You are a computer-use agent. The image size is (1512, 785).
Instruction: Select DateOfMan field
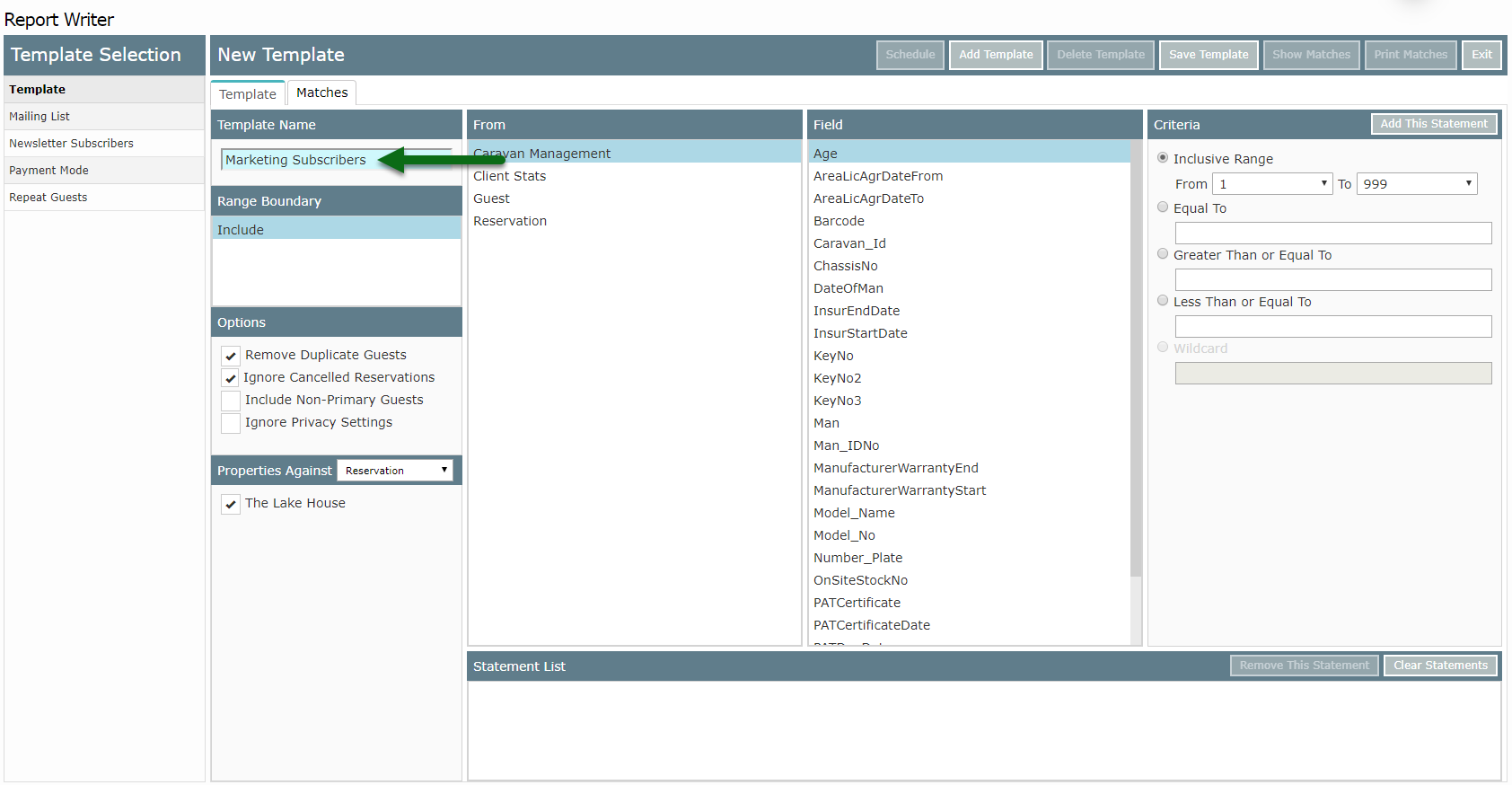[x=969, y=288]
